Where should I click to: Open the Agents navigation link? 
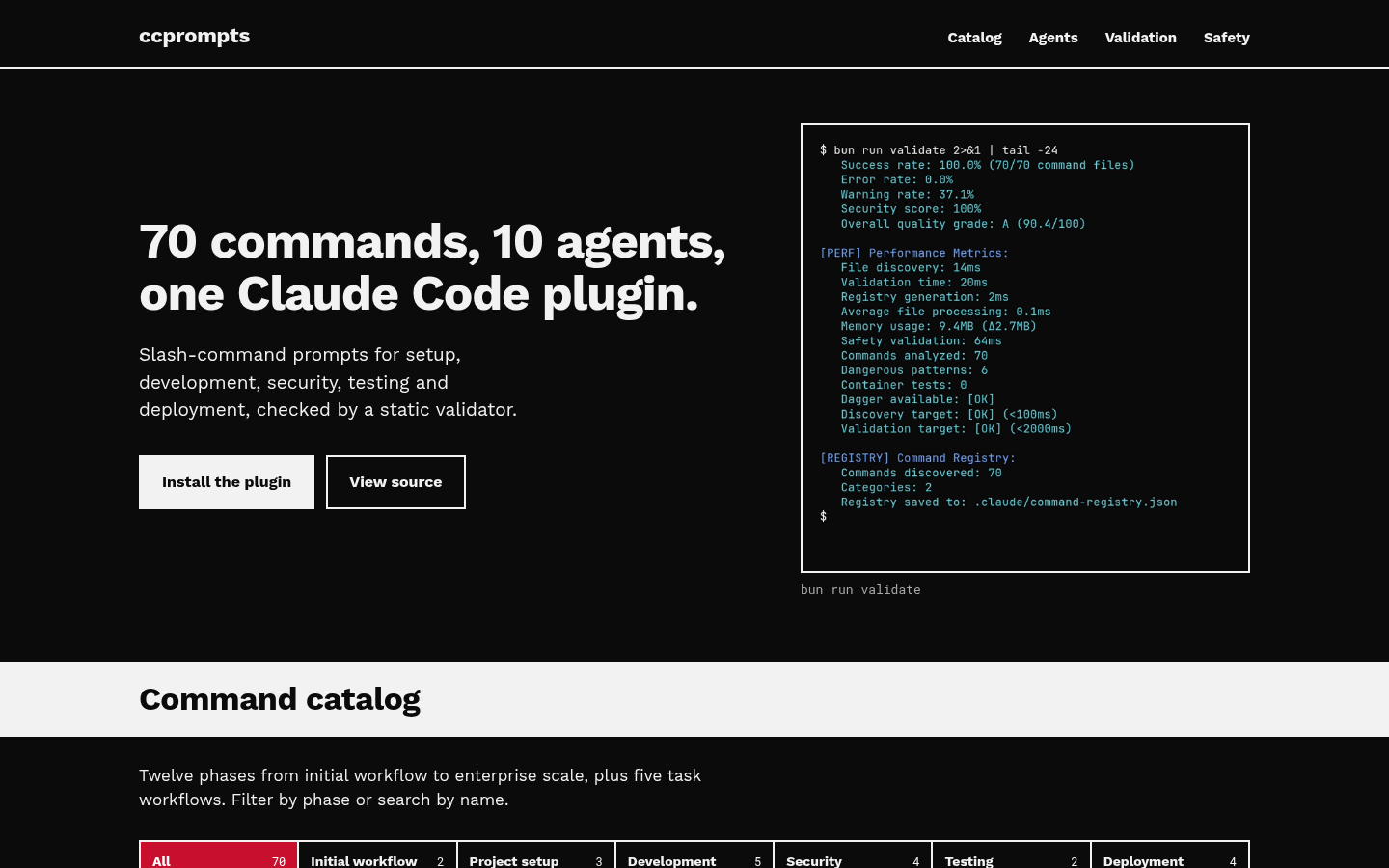(x=1053, y=38)
